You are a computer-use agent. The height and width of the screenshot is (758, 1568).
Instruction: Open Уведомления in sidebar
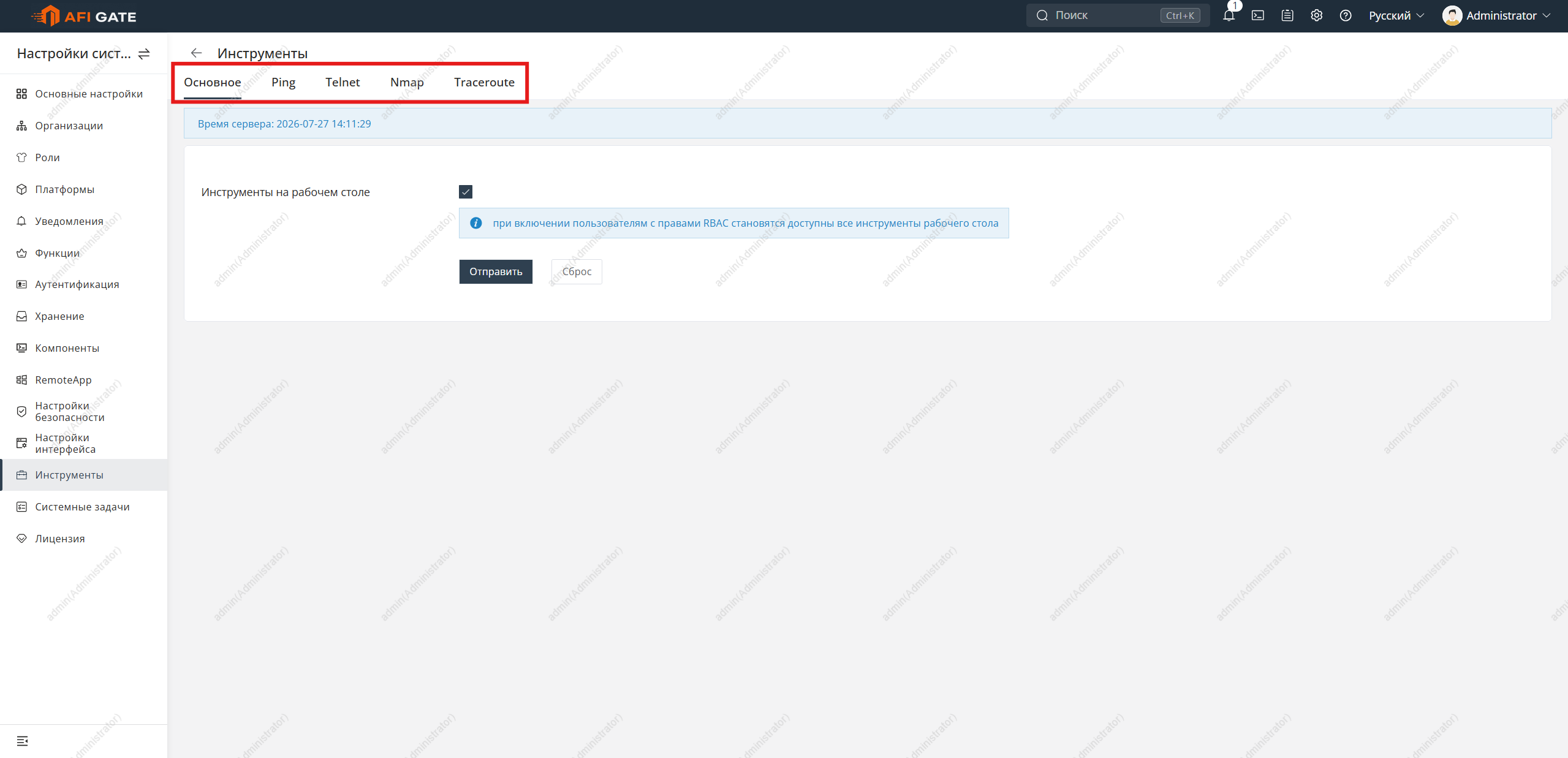click(x=84, y=221)
